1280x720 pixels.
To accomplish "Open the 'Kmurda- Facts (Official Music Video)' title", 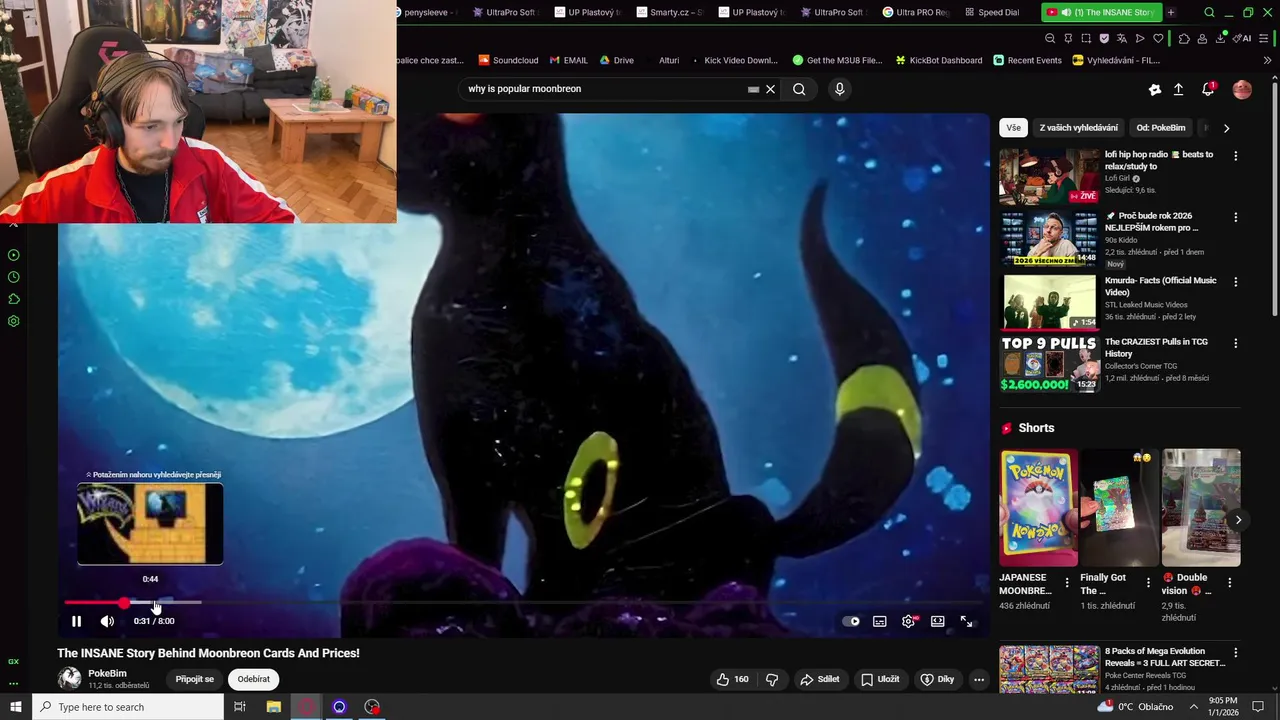I will 1160,286.
